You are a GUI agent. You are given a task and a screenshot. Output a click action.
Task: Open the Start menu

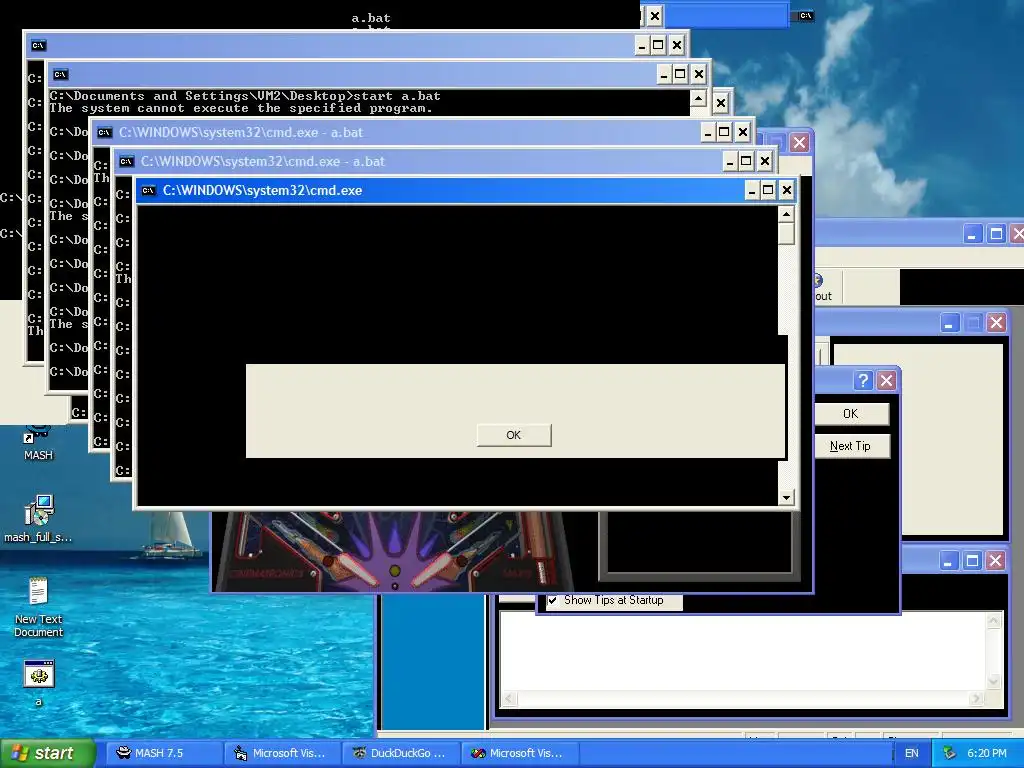48,753
